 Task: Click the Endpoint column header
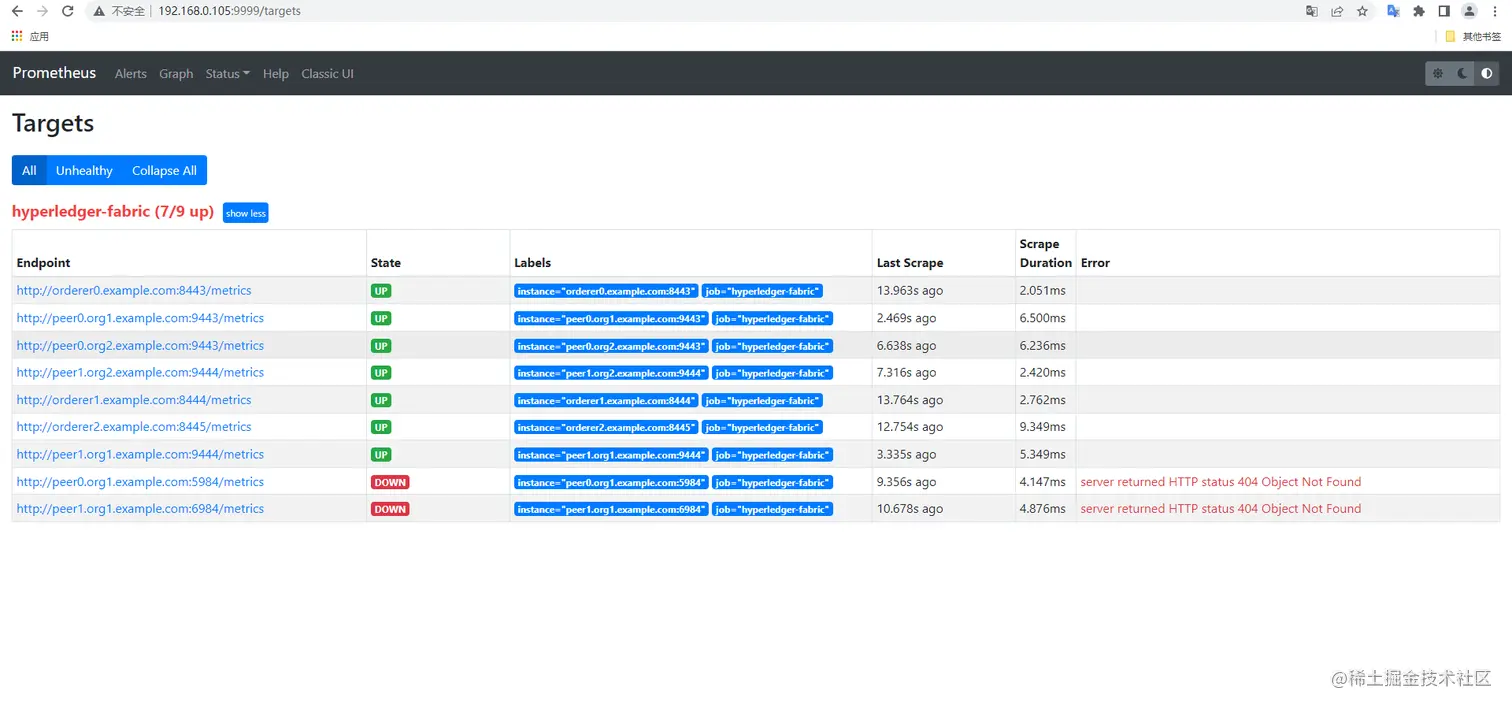[x=44, y=263]
